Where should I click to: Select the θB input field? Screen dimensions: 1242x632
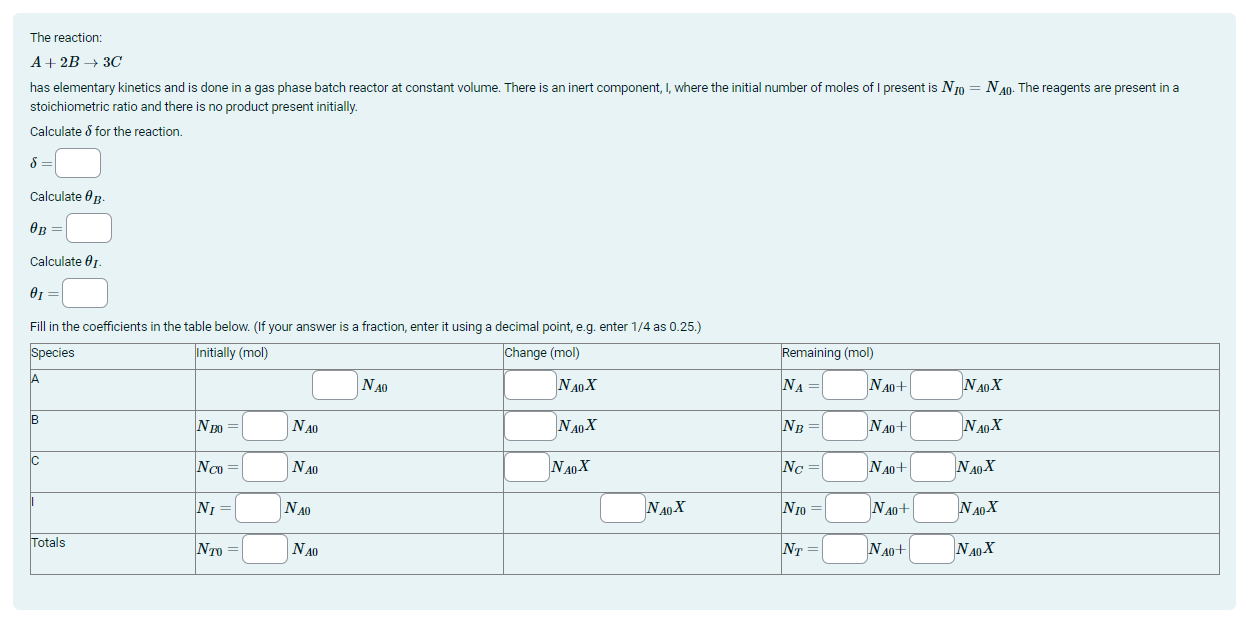click(x=89, y=228)
